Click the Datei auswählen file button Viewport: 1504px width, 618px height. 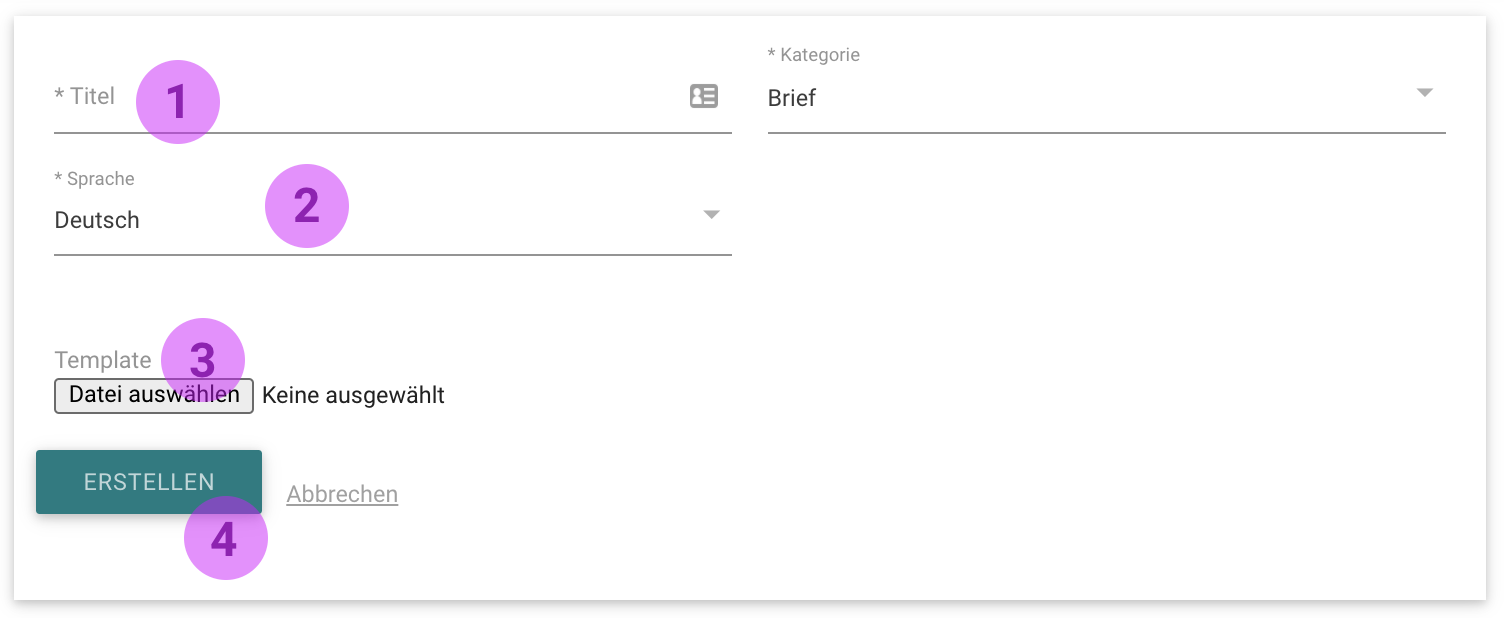click(154, 395)
